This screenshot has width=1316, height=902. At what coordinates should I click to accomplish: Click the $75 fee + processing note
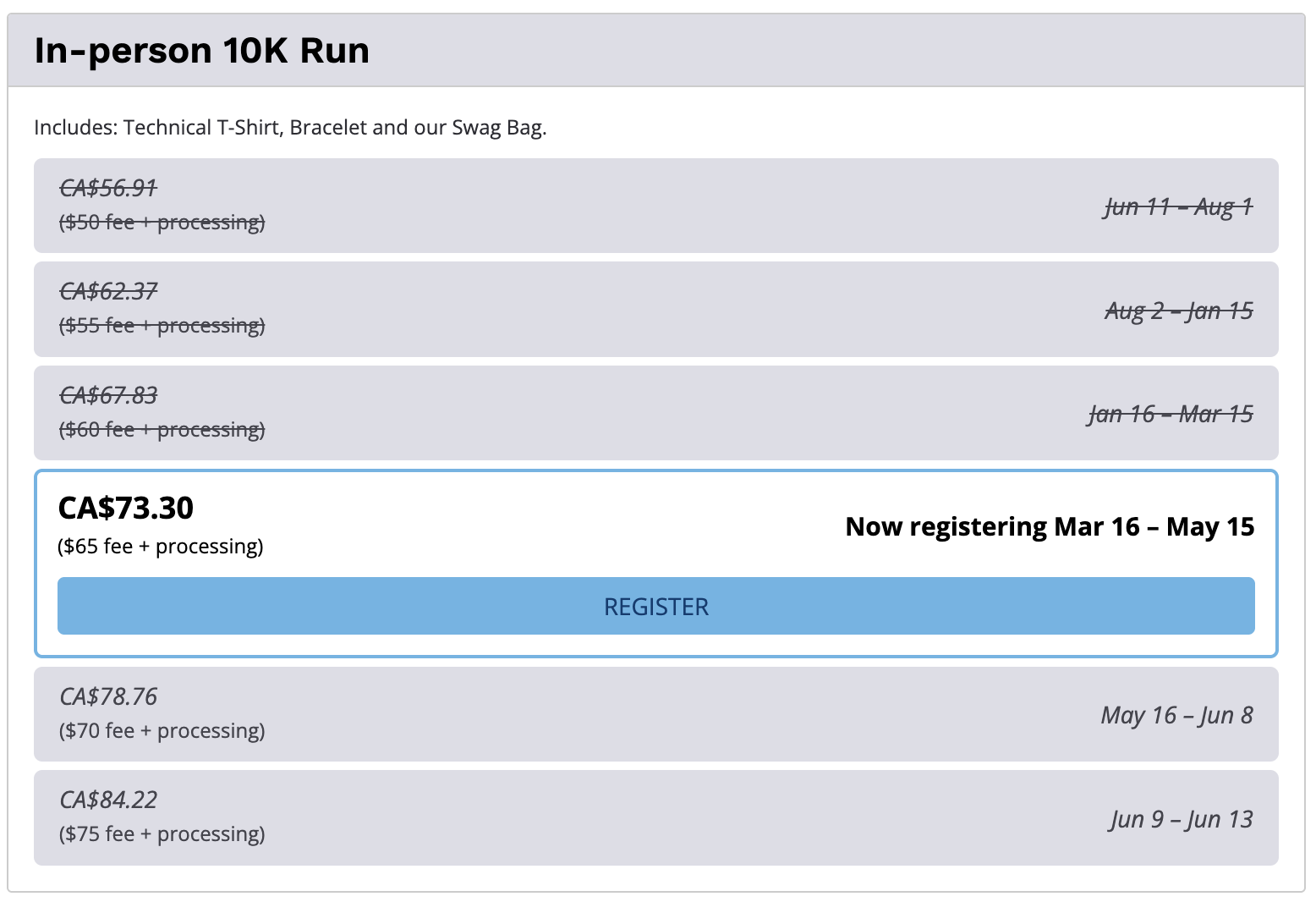tap(162, 834)
